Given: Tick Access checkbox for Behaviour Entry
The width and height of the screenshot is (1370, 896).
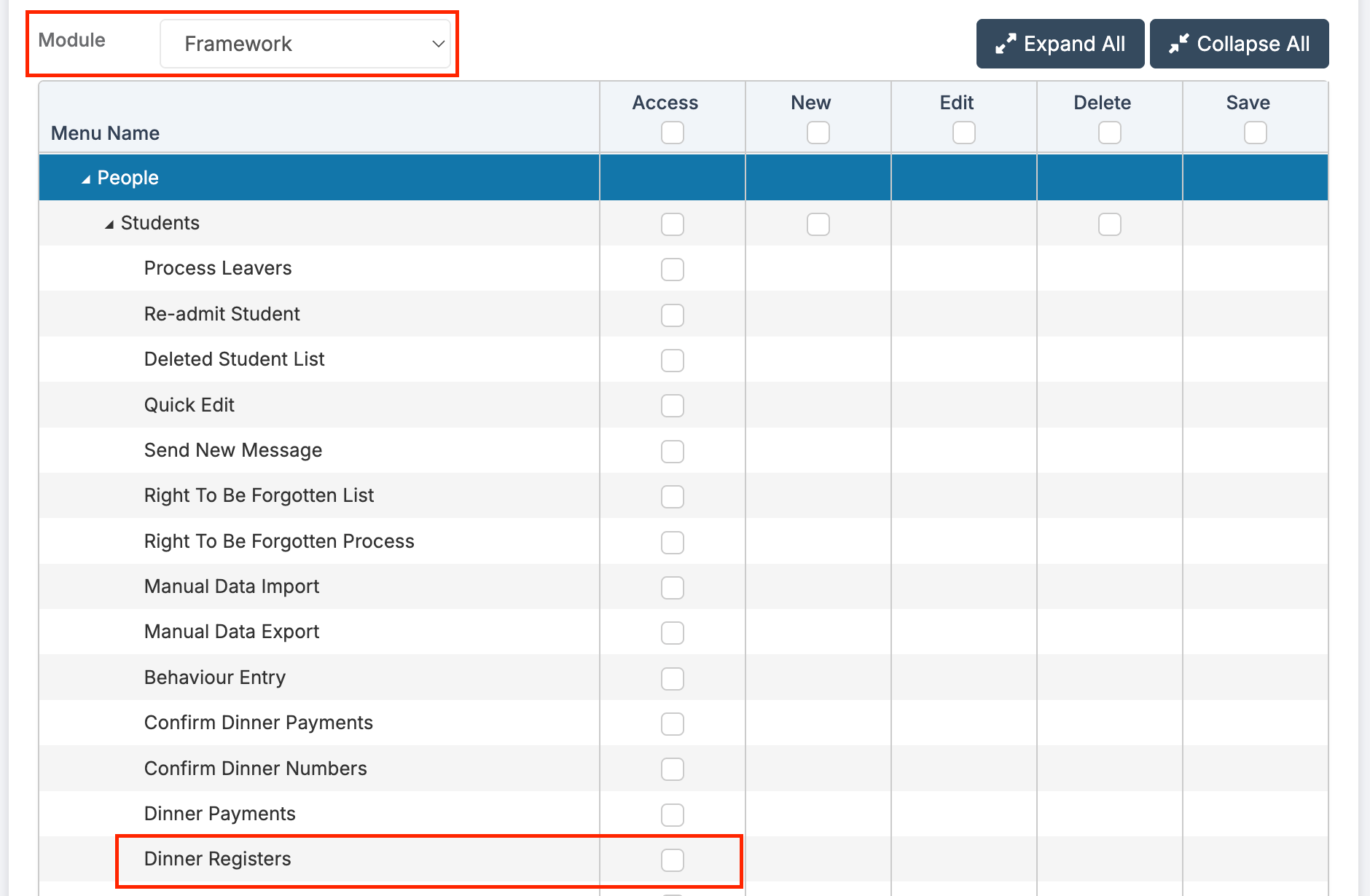Looking at the screenshot, I should 673,679.
